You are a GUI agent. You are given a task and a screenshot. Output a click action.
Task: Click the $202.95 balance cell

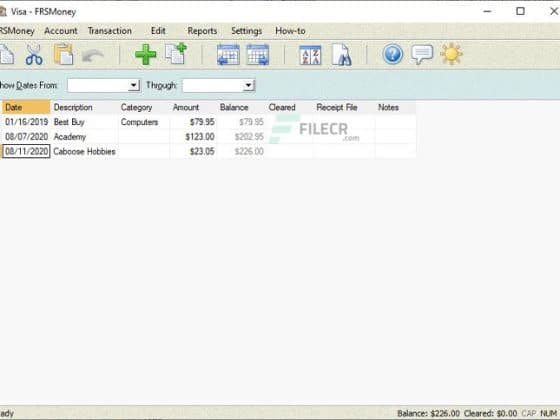(241, 137)
